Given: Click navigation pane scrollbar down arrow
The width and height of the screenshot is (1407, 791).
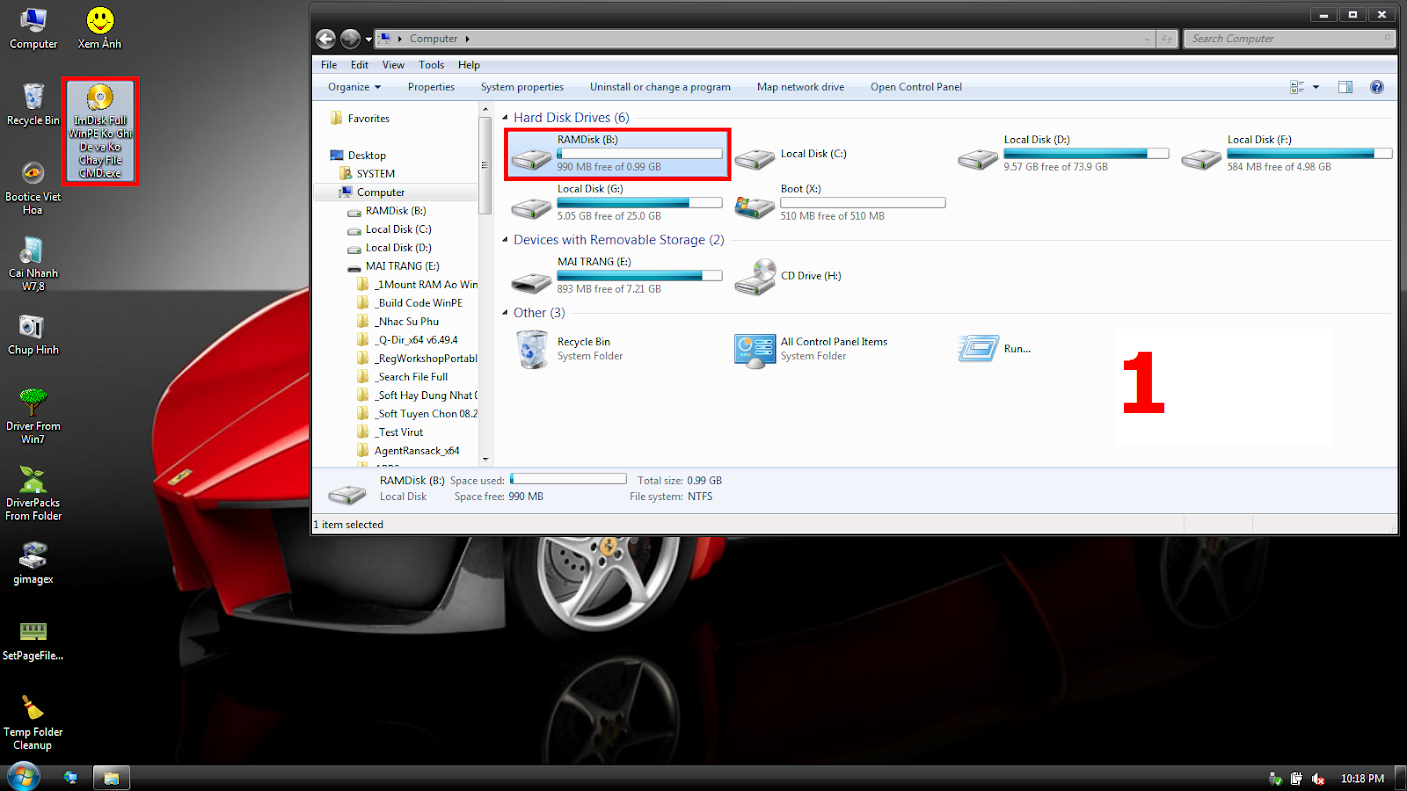Looking at the screenshot, I should pos(486,458).
